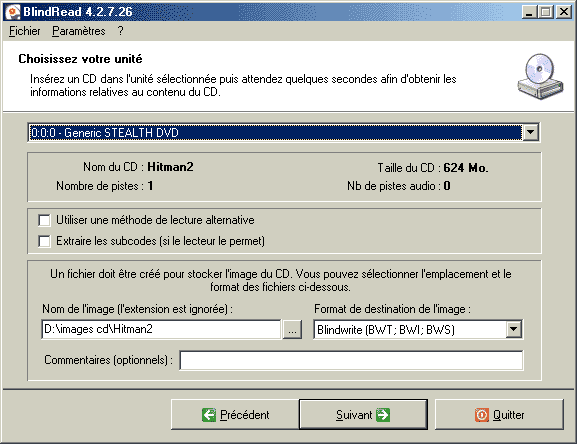Click the green left arrow icon on Précédent

pos(209,415)
